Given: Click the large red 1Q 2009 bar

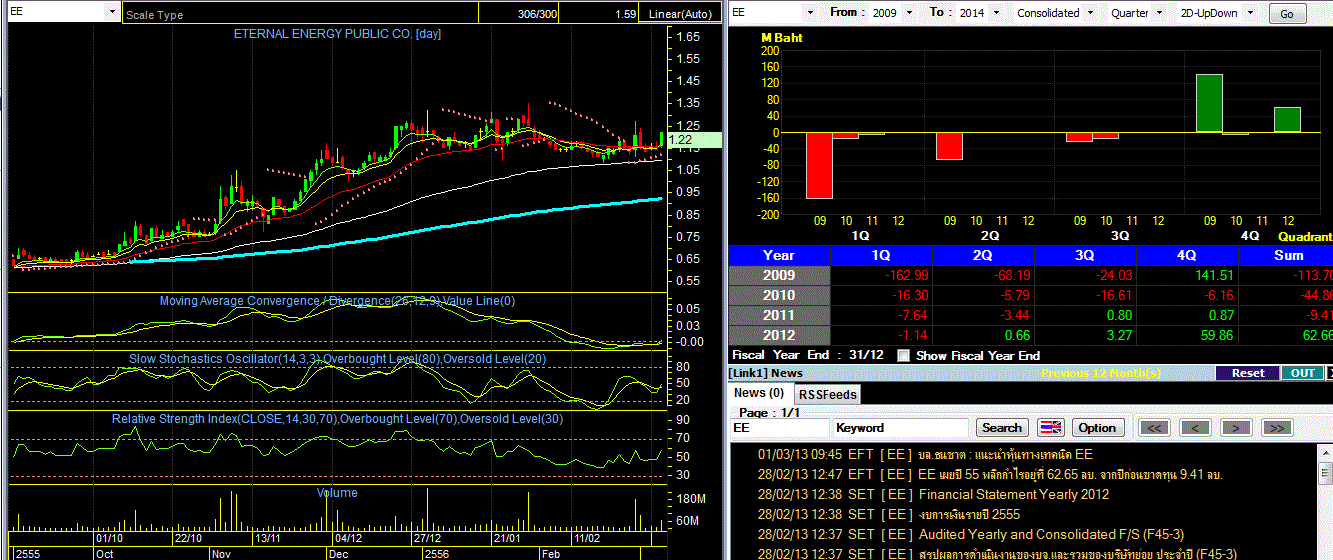Looking at the screenshot, I should point(819,165).
